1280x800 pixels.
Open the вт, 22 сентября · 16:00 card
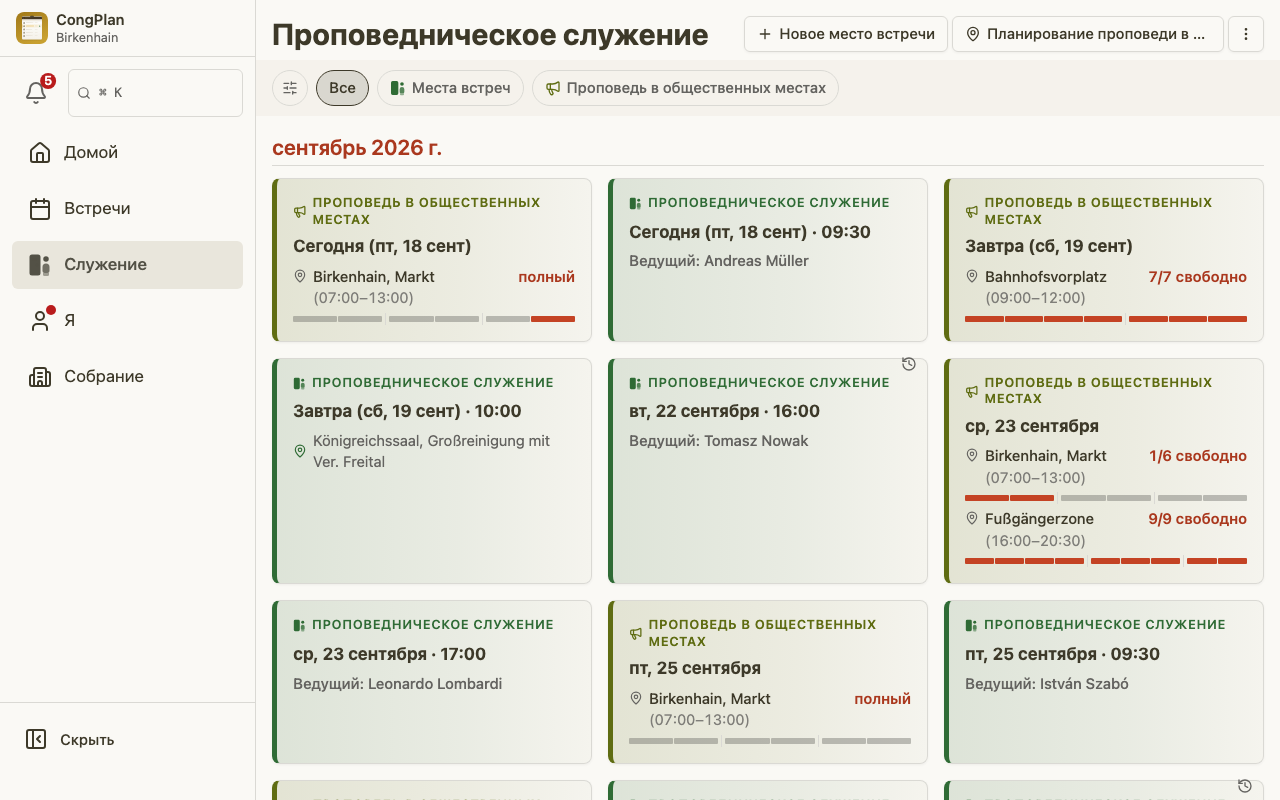point(768,471)
